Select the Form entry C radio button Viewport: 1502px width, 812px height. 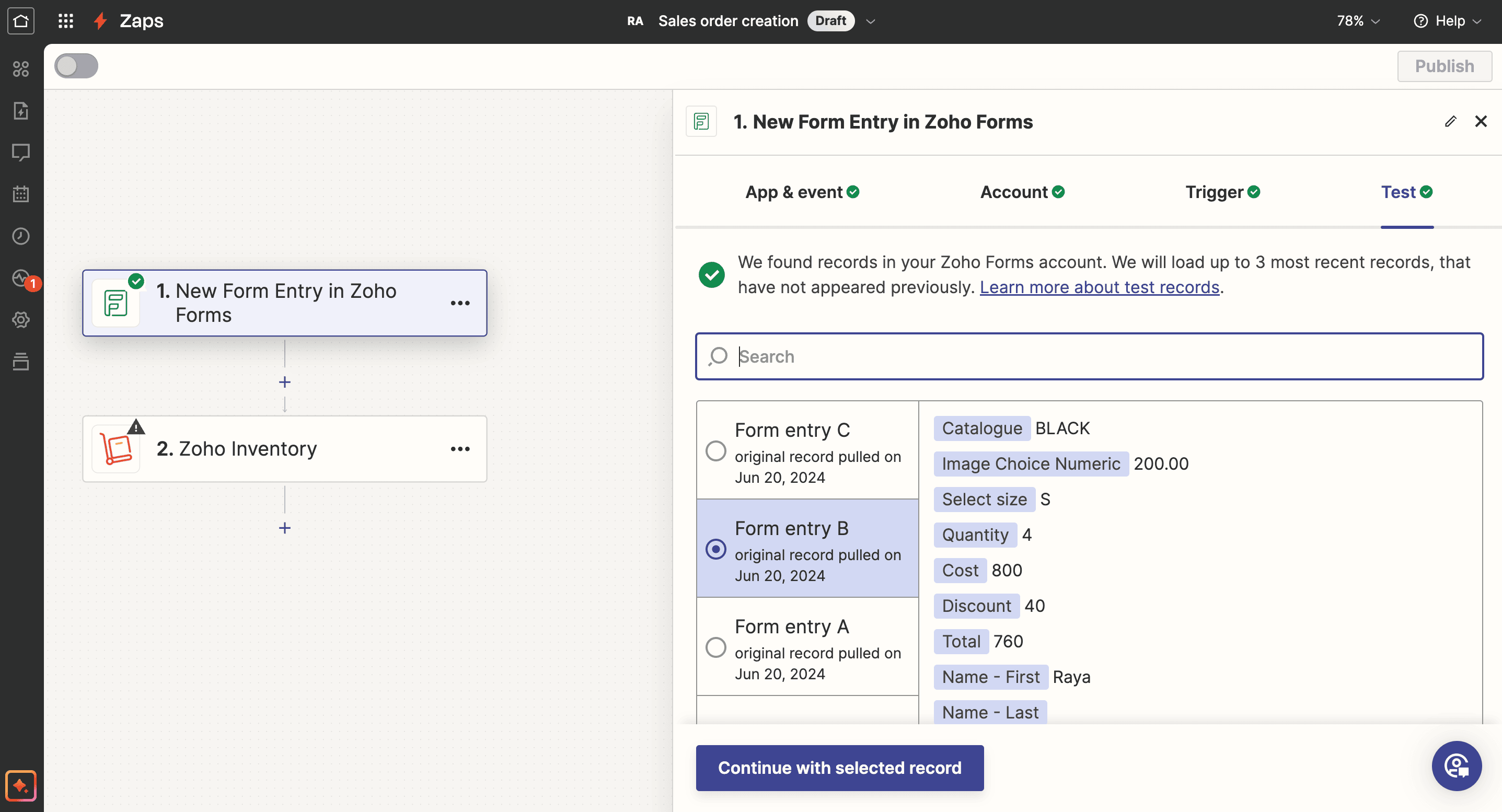click(715, 450)
